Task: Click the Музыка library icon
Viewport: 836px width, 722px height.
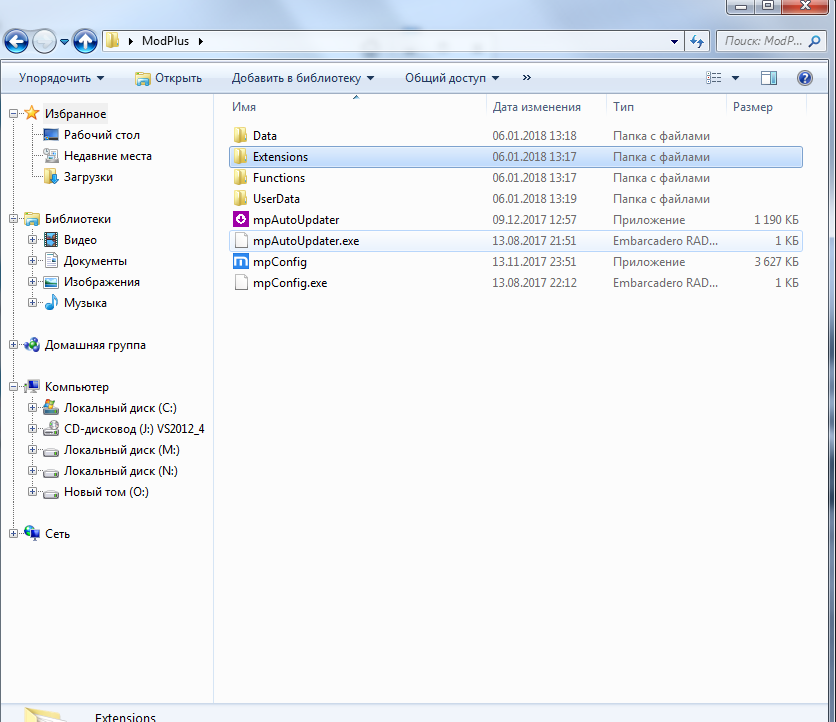Action: 51,302
